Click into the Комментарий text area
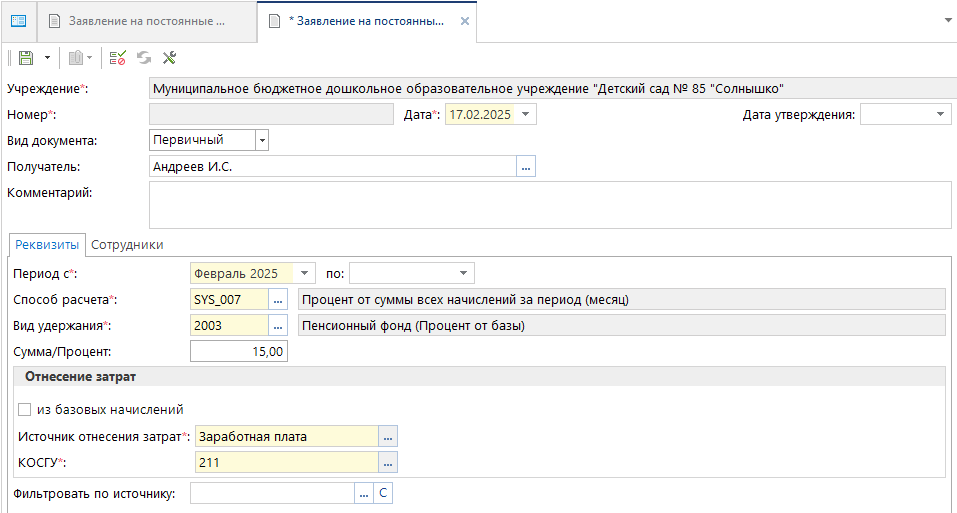 [x=550, y=205]
